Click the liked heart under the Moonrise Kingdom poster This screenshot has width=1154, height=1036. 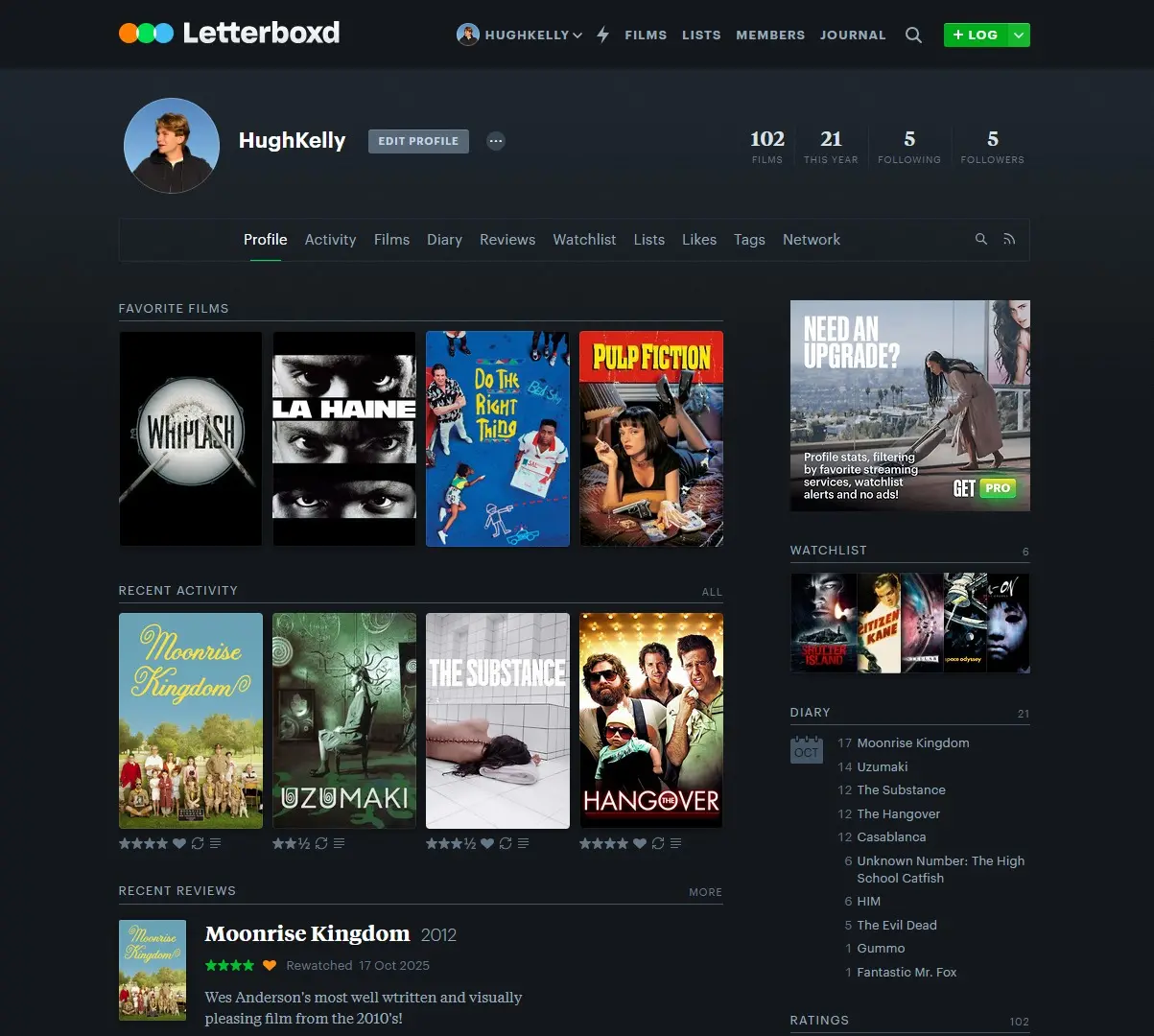coord(179,843)
